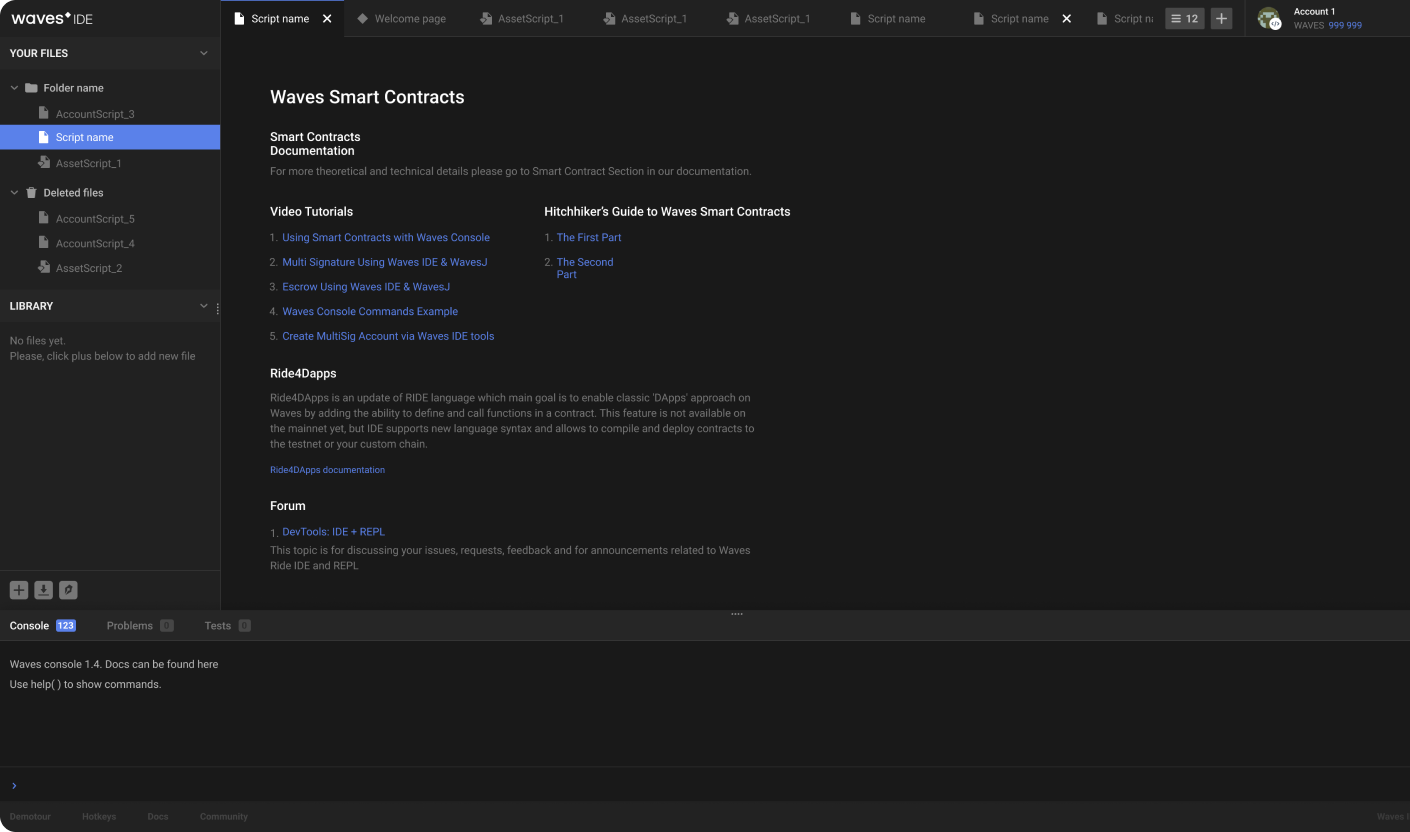Click the file icon beside AccountScript_5
The image size is (1410, 832).
[x=43, y=217]
